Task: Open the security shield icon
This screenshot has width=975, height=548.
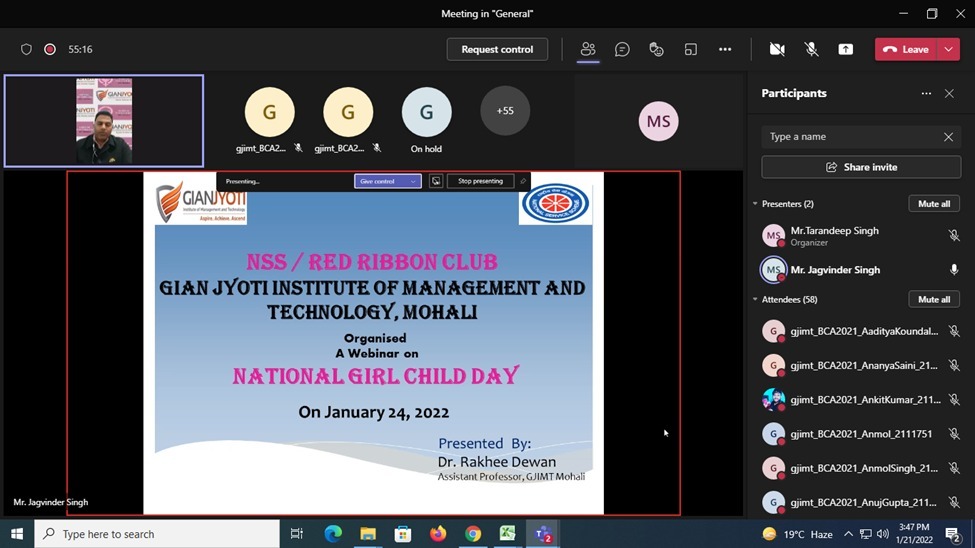Action: click(26, 49)
